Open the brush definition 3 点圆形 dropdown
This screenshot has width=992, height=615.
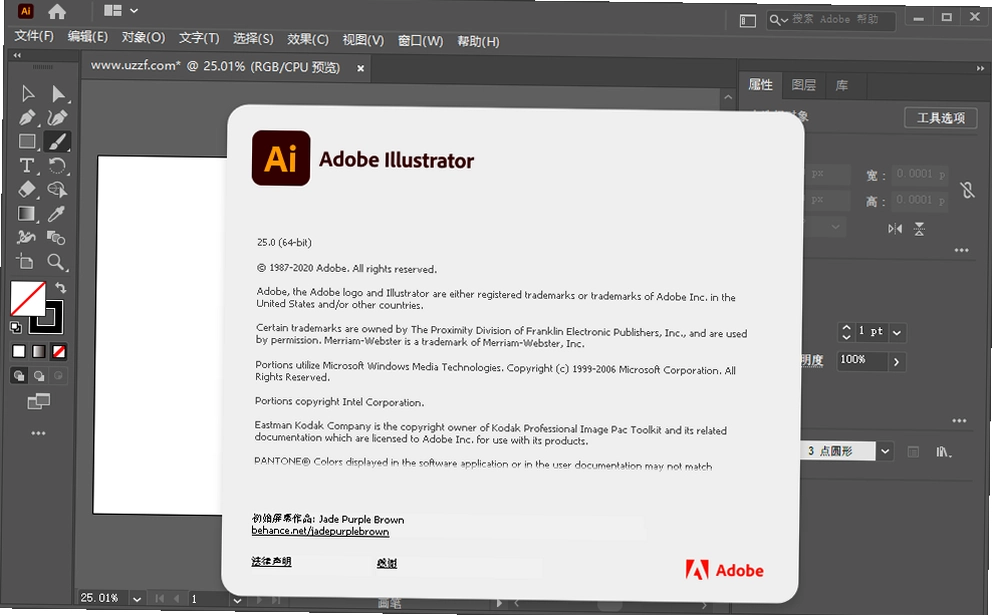[885, 451]
